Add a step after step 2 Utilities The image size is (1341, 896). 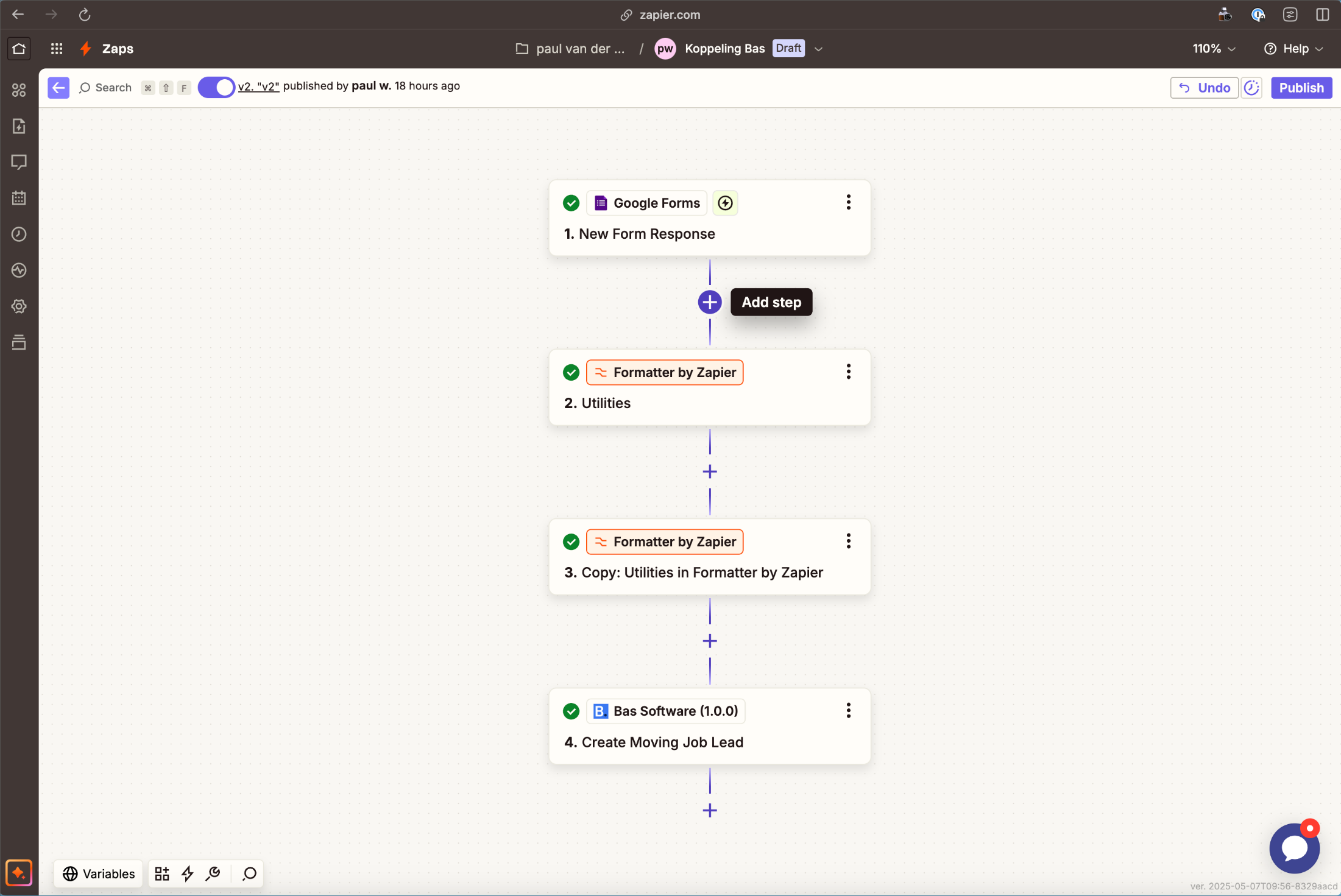tap(710, 471)
